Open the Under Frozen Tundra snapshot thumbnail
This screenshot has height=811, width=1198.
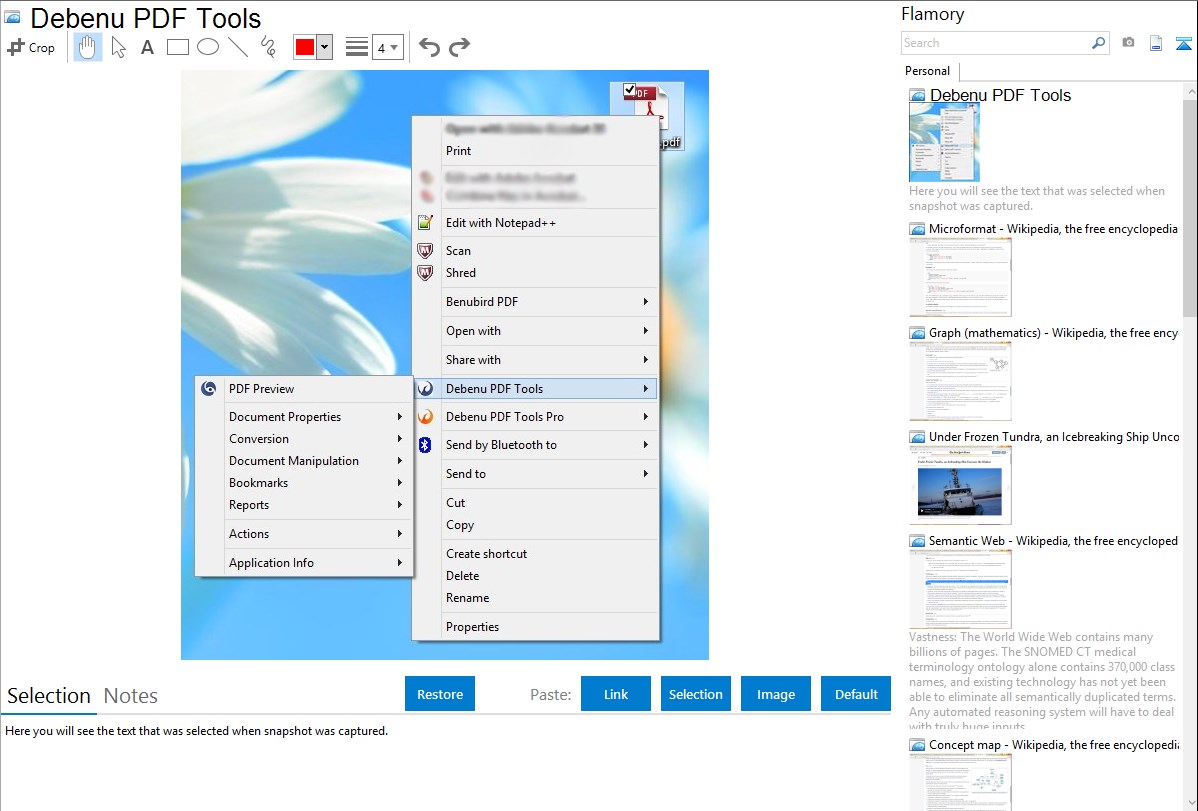pos(960,485)
